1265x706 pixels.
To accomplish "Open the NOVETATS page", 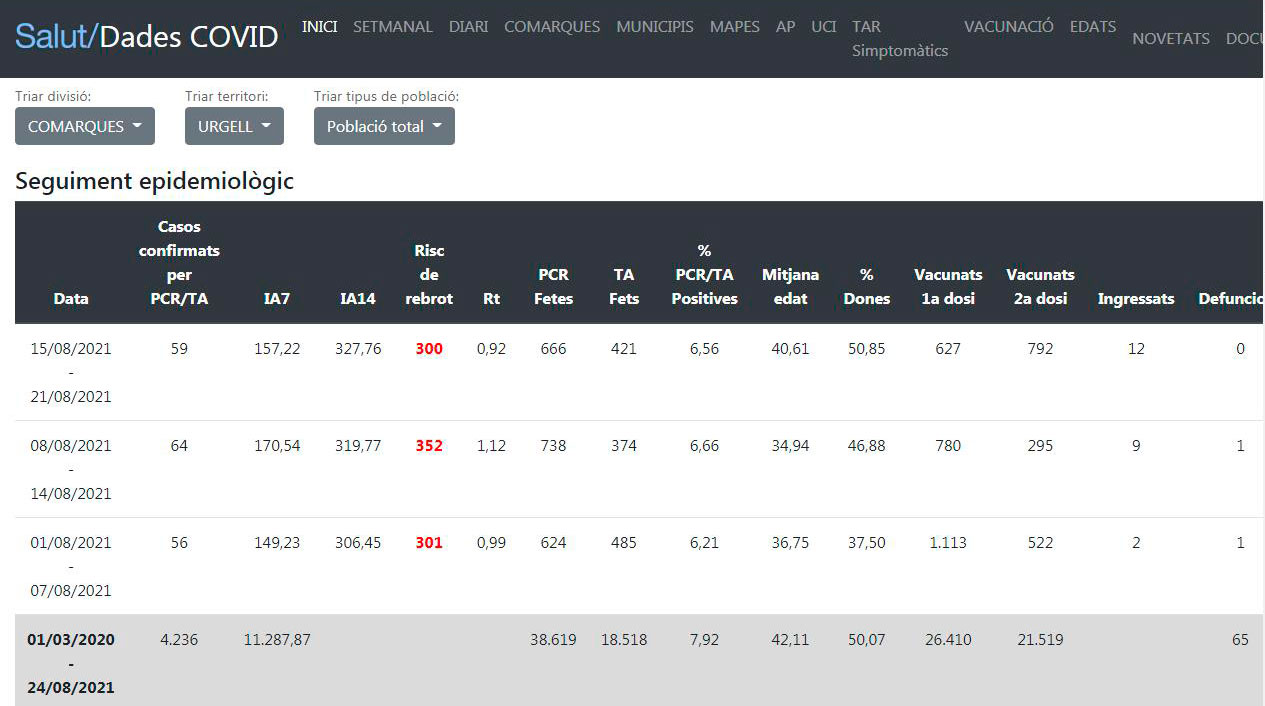I will point(1170,39).
